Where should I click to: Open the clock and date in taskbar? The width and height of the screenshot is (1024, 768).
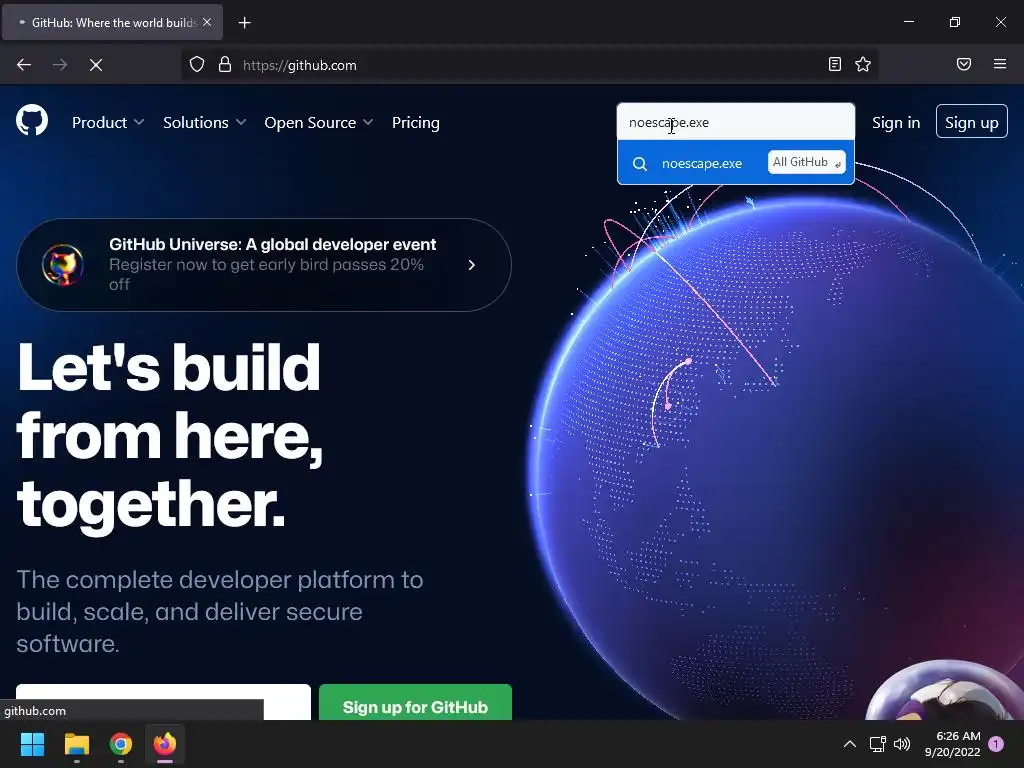point(953,744)
